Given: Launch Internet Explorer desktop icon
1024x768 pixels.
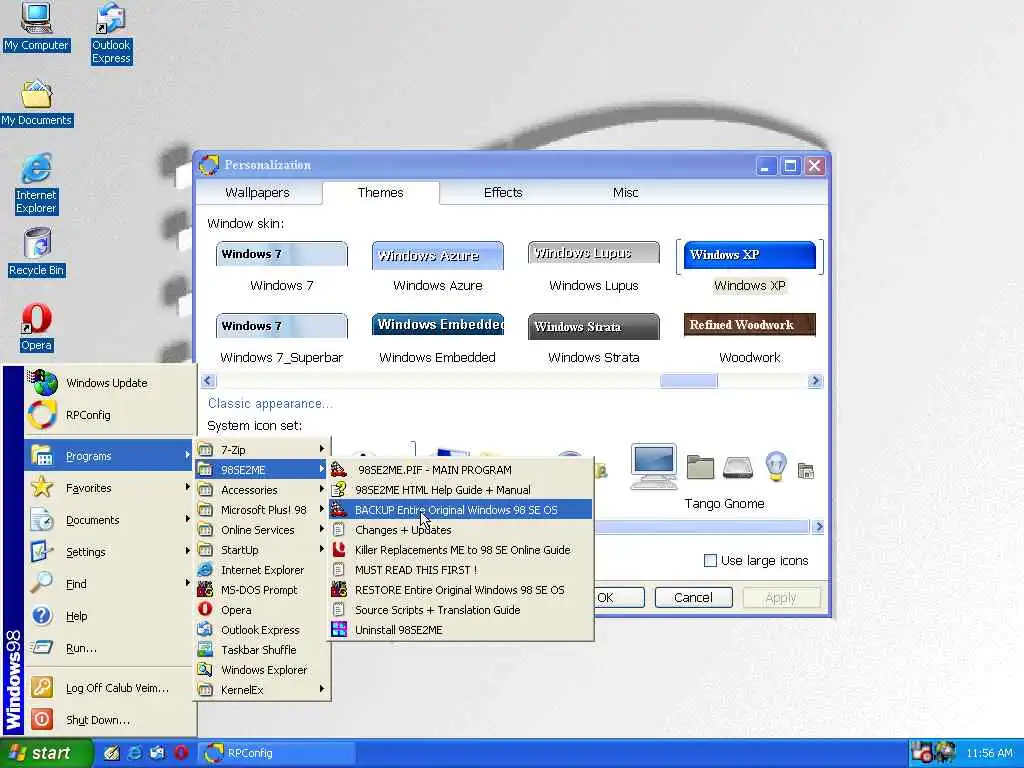Looking at the screenshot, I should [36, 184].
